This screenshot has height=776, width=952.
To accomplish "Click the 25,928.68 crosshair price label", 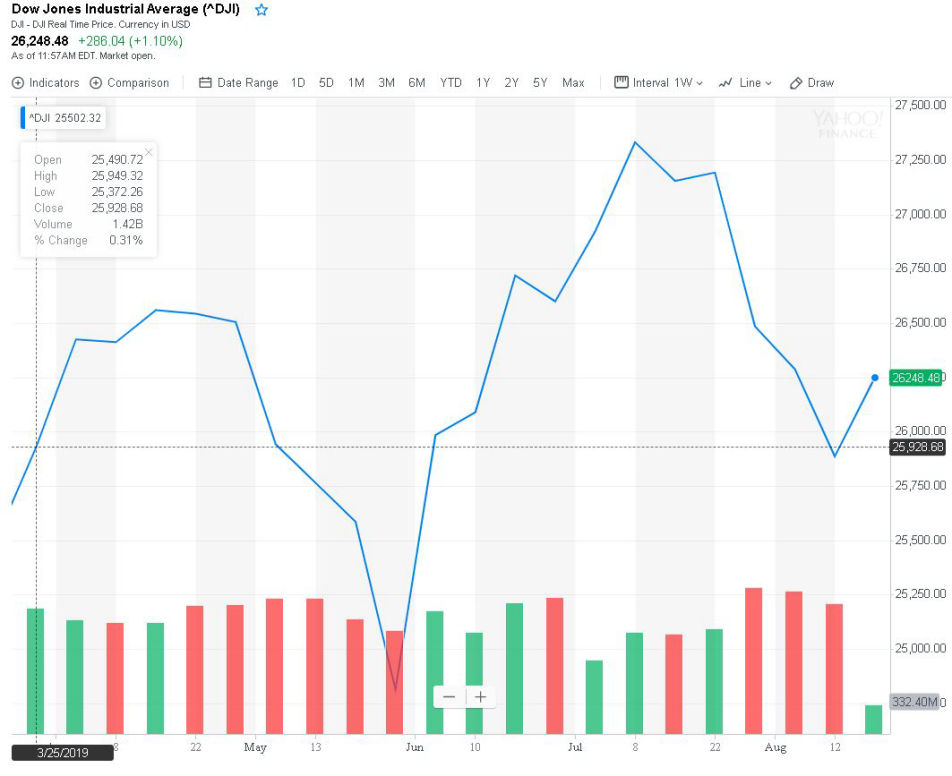I will click(x=917, y=448).
